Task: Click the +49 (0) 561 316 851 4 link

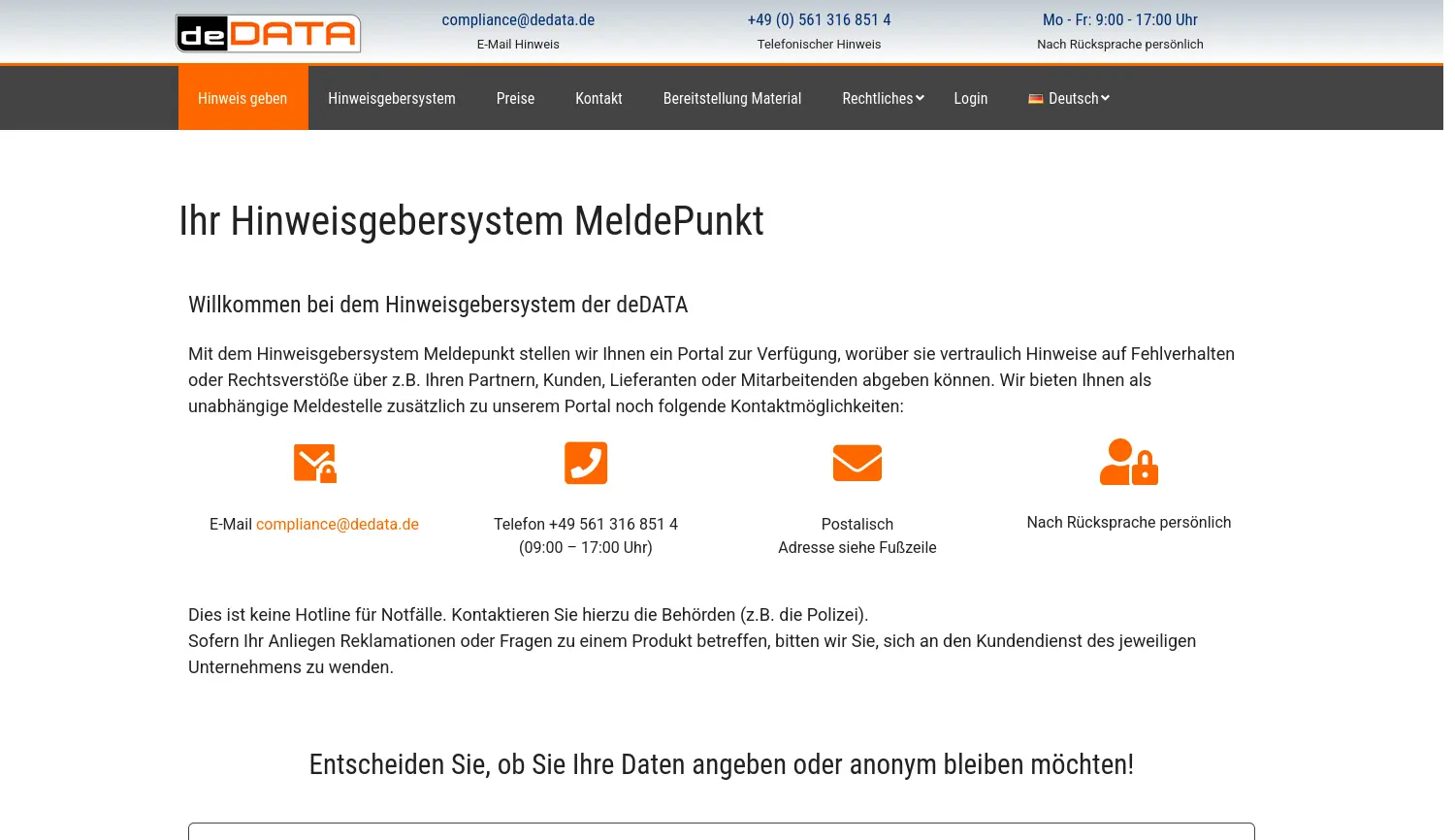Action: coord(819,19)
